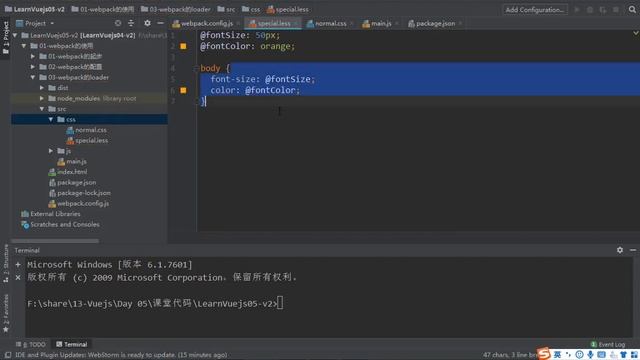Expand the 02-webpack subfolder

33,67
